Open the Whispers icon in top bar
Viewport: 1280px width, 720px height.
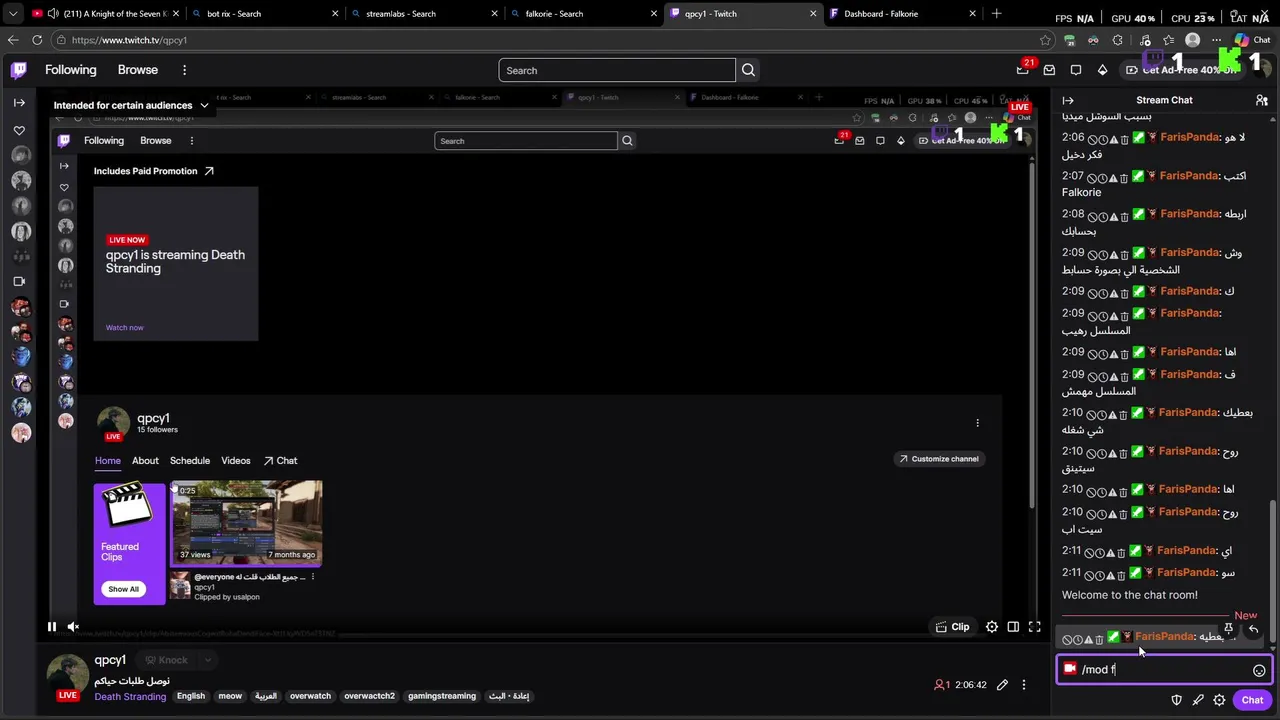[1076, 70]
